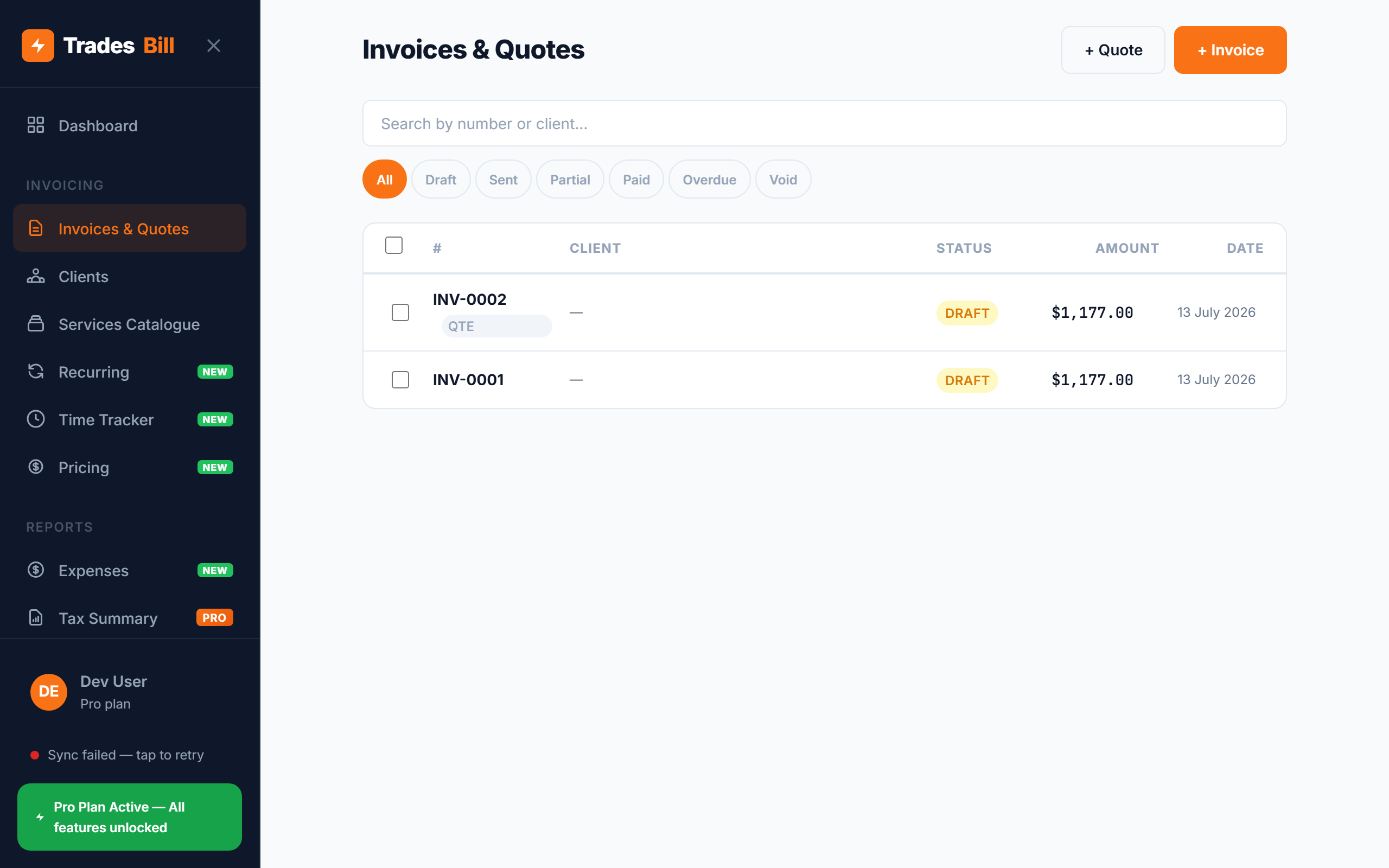Click the STATUS column header

tap(964, 248)
